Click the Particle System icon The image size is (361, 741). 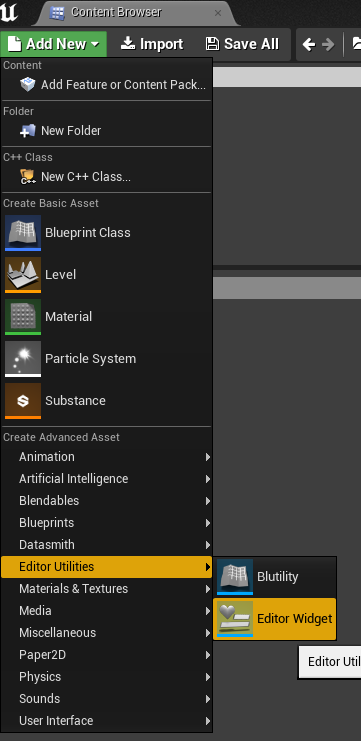click(x=23, y=359)
